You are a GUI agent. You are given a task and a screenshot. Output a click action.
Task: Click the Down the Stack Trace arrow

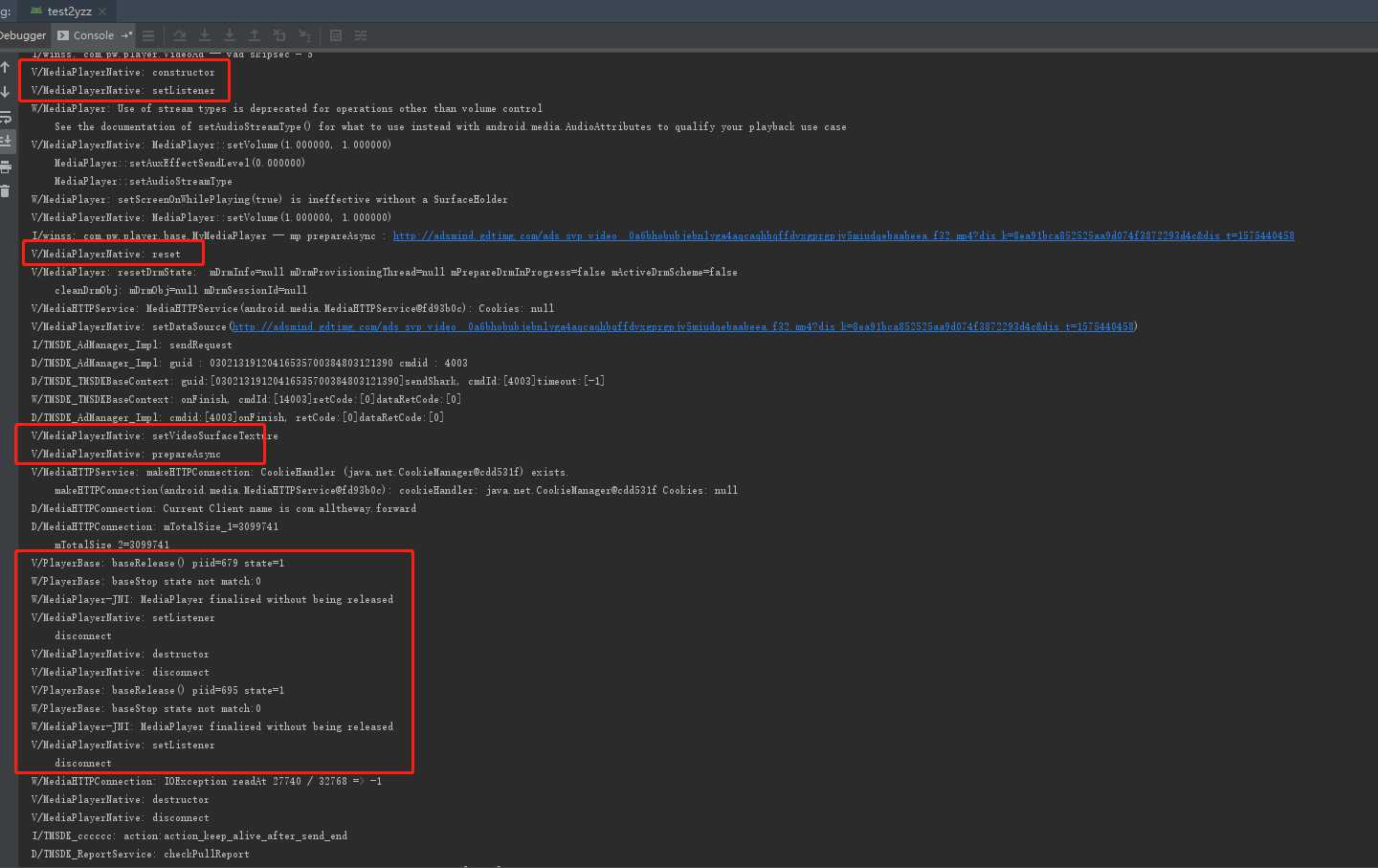pos(6,92)
